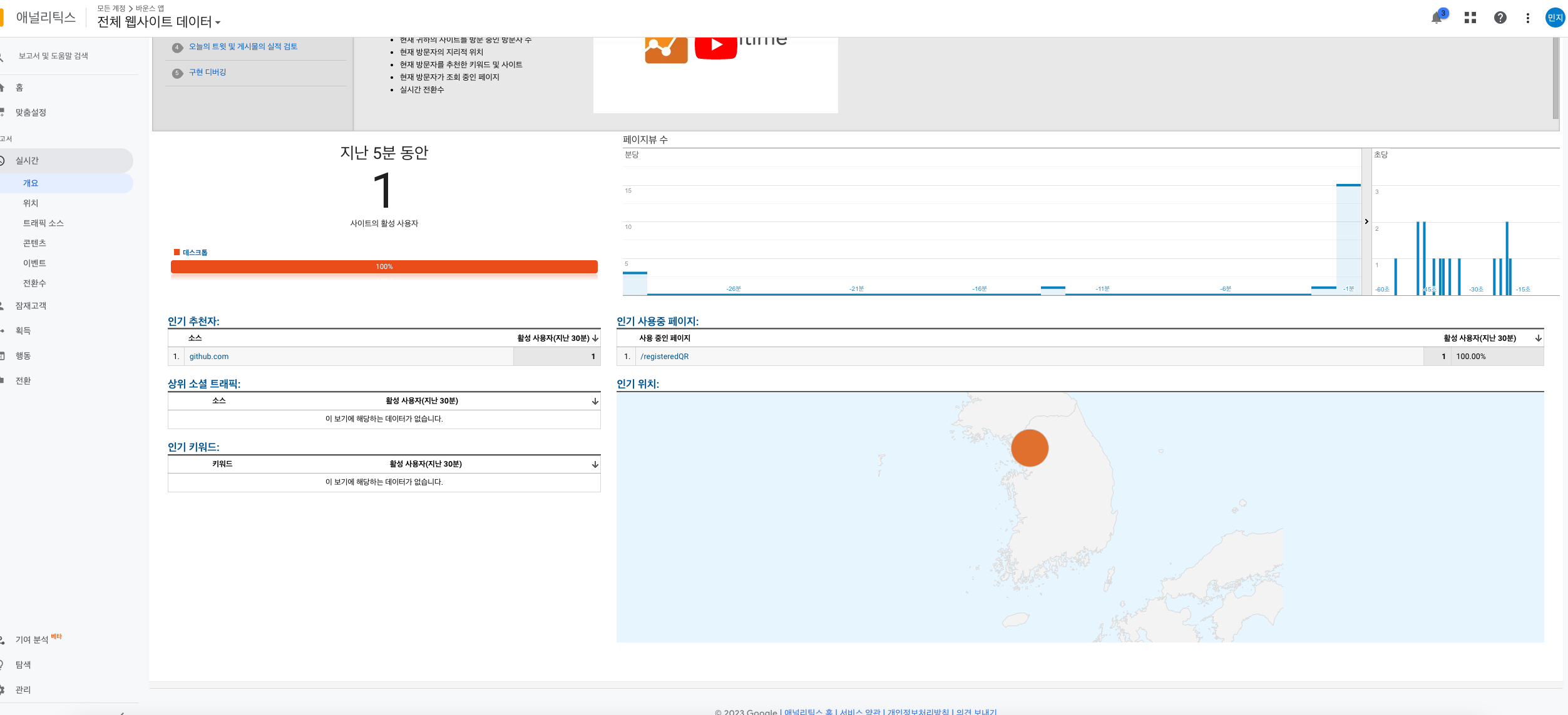1568x715 pixels.
Task: Play the YouTube video thumbnail
Action: pyautogui.click(x=716, y=46)
